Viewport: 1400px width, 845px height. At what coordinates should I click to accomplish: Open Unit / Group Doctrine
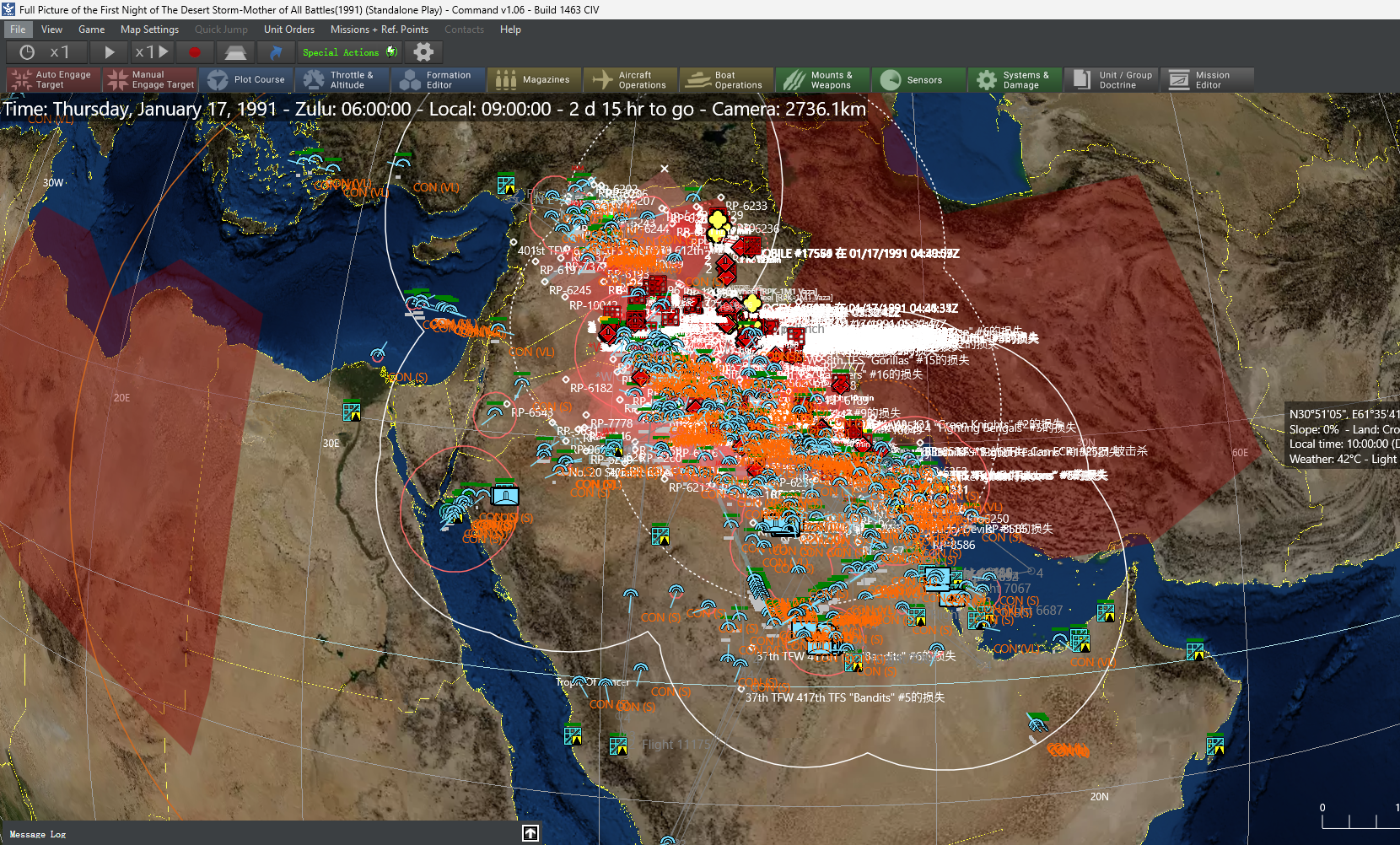click(x=1112, y=80)
